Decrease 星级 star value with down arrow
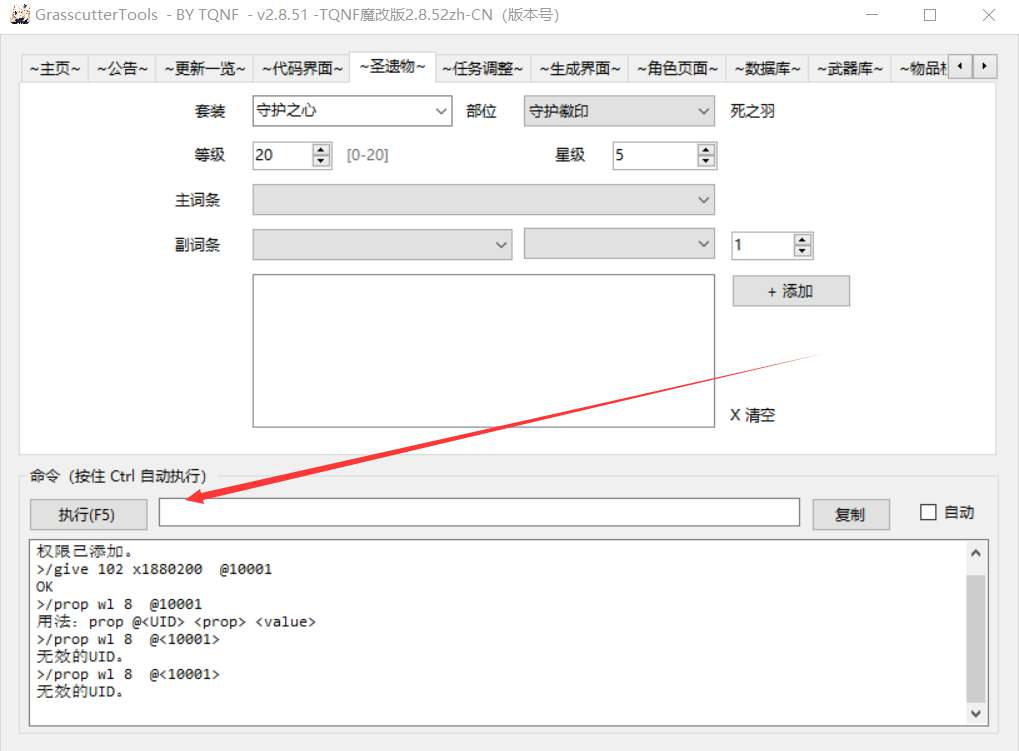Viewport: 1019px width, 751px height. tap(706, 161)
